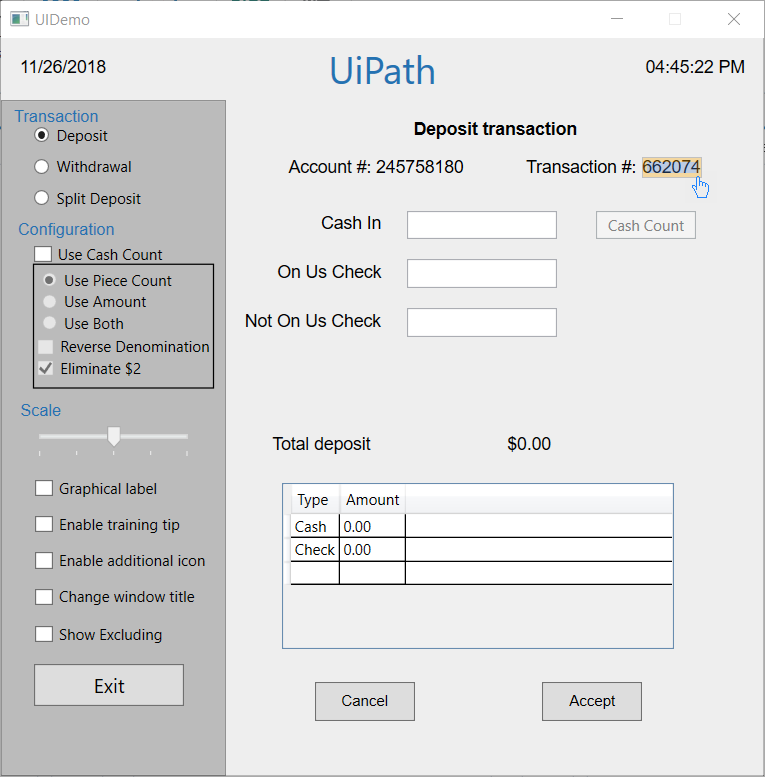Viewport: 765px width, 777px height.
Task: Toggle Reverse Denomination checkbox
Action: pos(46,346)
